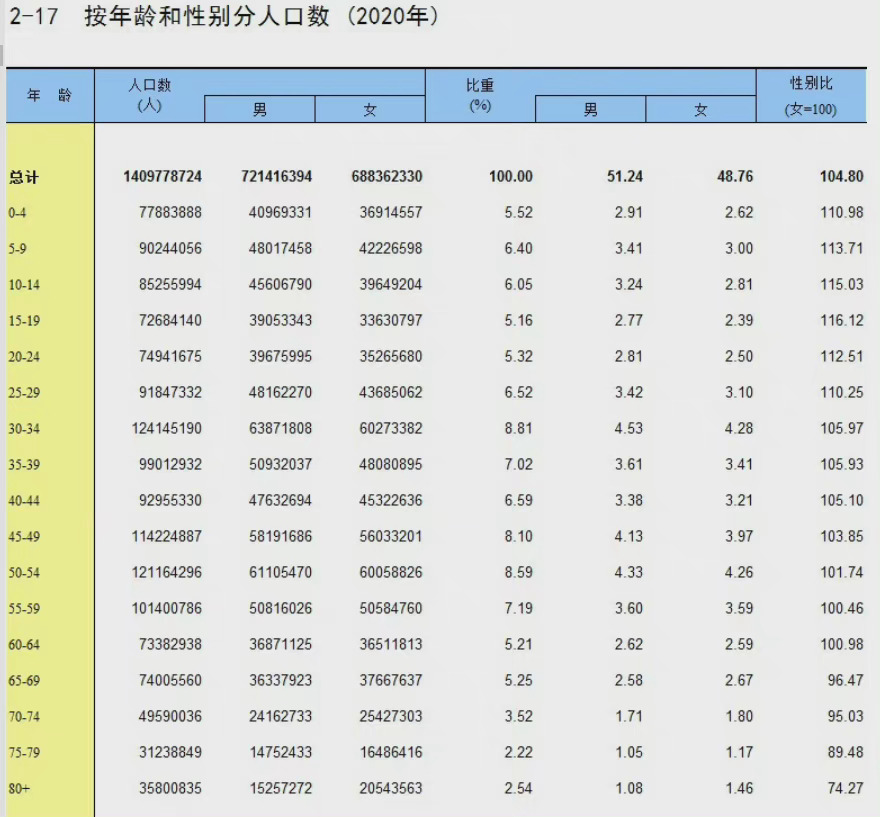Select male count cell 48162270
Viewport: 880px width, 817px height.
point(280,392)
